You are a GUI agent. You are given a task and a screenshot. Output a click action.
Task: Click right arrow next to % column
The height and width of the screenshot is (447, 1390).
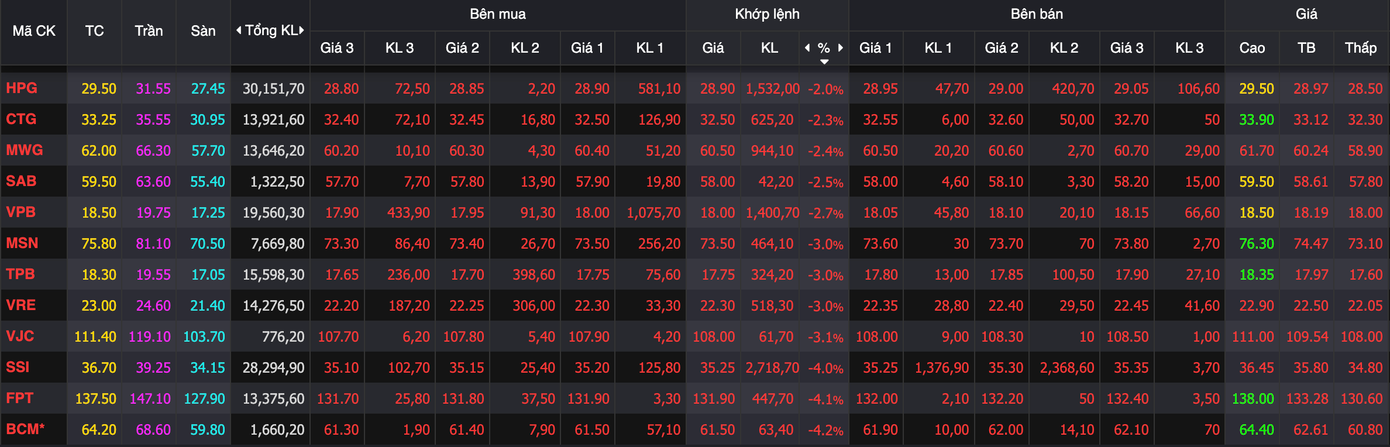click(841, 48)
